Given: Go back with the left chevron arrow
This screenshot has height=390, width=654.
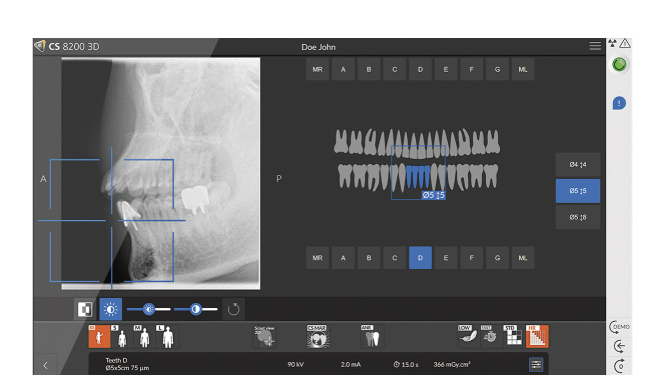Looking at the screenshot, I should 45,365.
